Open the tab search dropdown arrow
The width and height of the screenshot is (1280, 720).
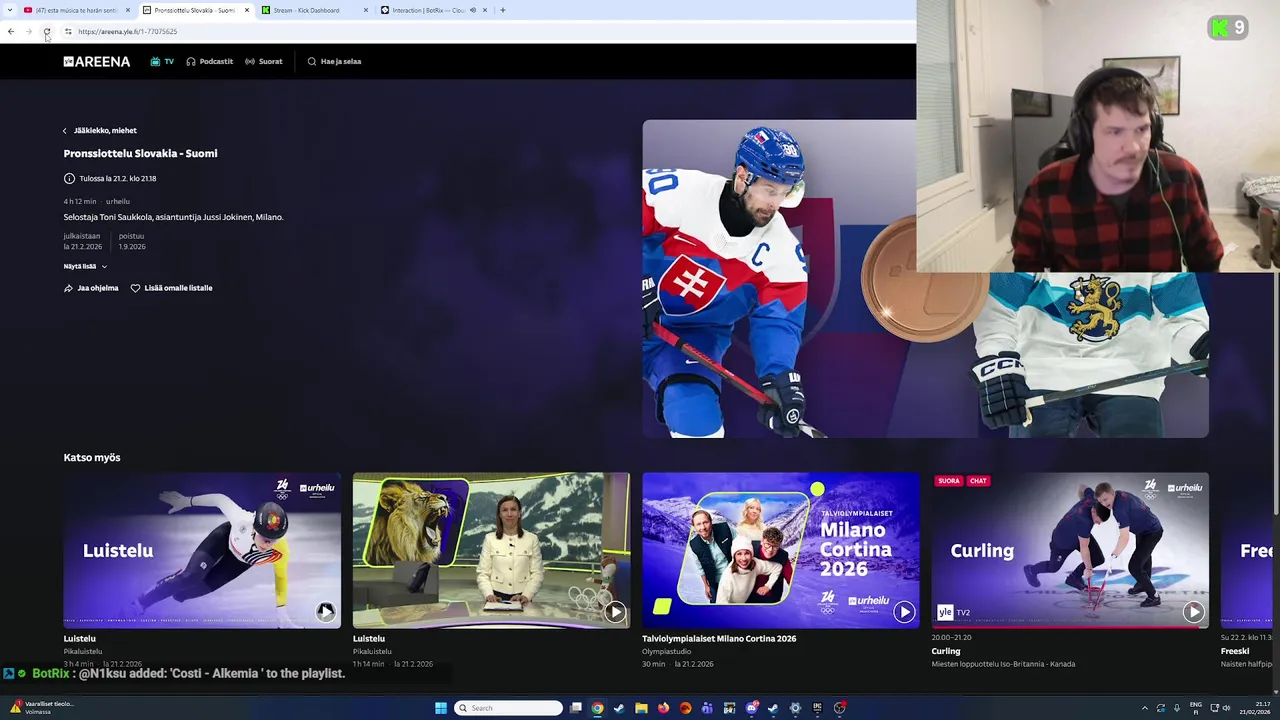point(9,10)
